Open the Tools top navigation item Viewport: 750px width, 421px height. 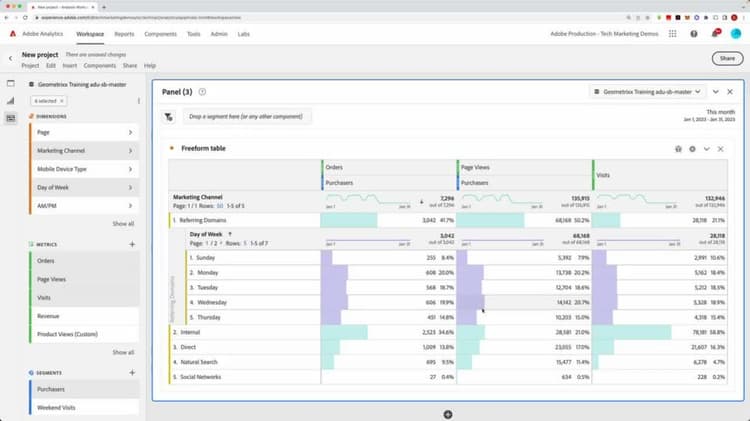pyautogui.click(x=194, y=34)
